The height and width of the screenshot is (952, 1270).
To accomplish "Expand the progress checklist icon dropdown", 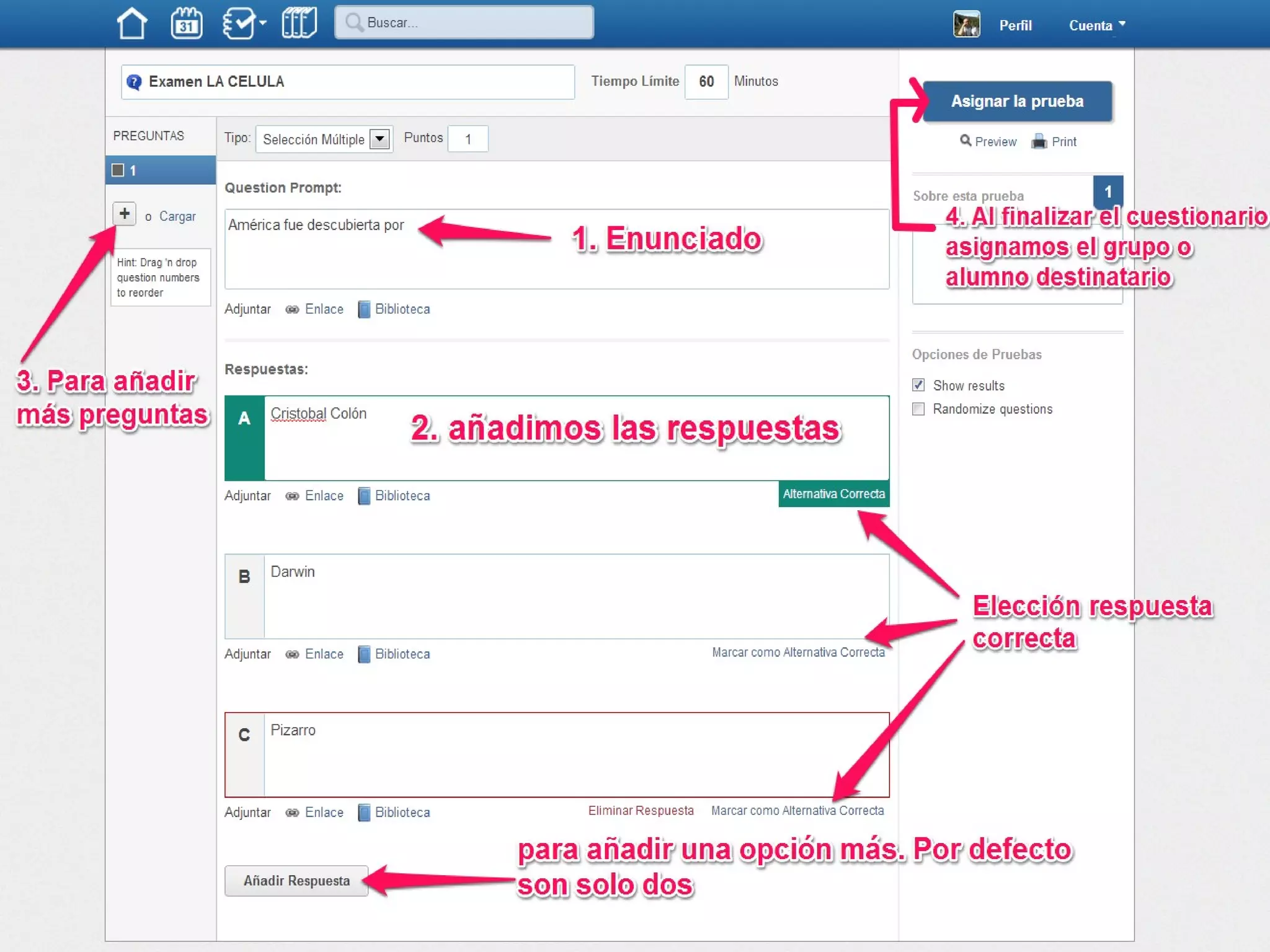I will [x=244, y=24].
